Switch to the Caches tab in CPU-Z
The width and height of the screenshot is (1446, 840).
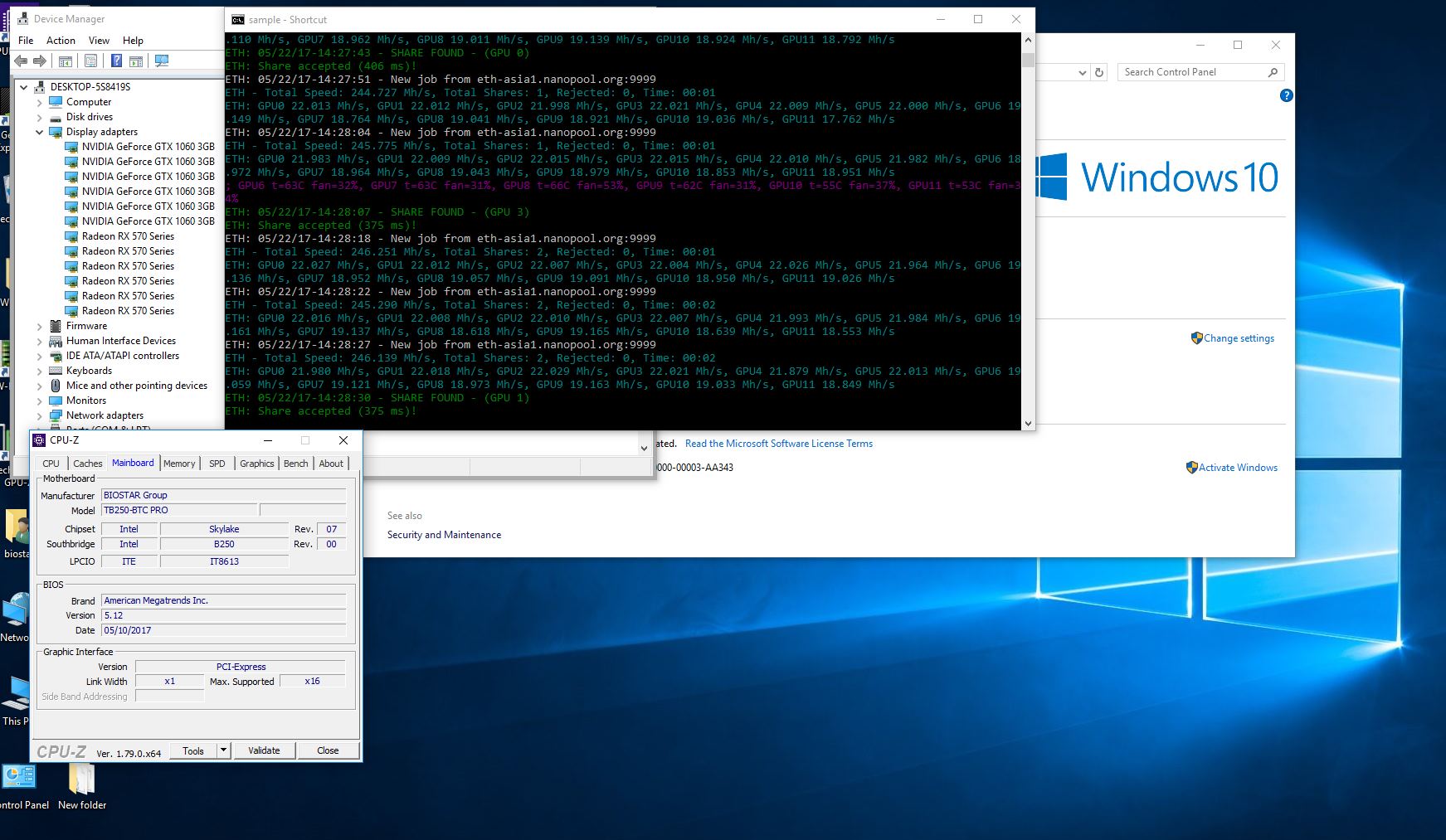coord(87,464)
